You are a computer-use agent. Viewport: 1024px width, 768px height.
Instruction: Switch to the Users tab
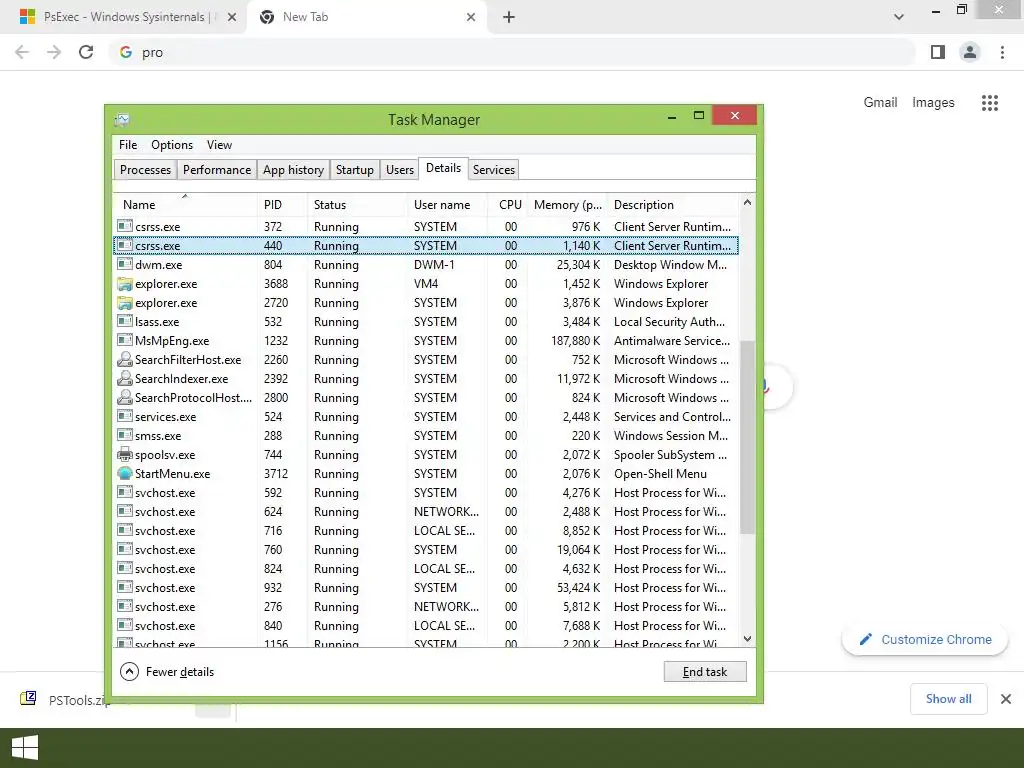tap(400, 170)
